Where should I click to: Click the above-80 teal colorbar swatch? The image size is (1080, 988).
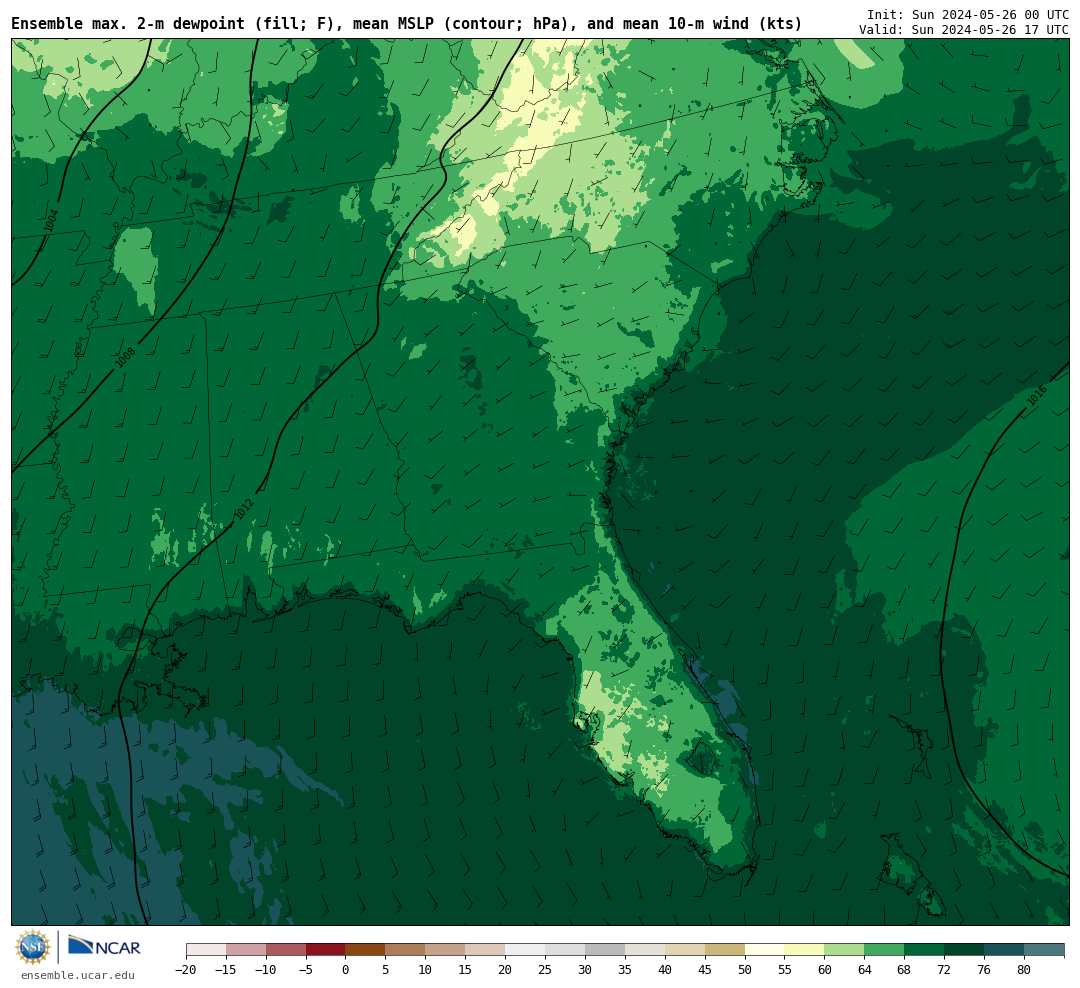pos(1044,950)
